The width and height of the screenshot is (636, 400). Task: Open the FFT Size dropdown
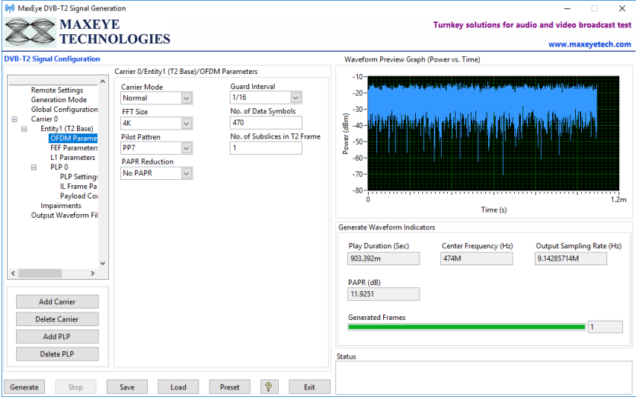tap(186, 123)
